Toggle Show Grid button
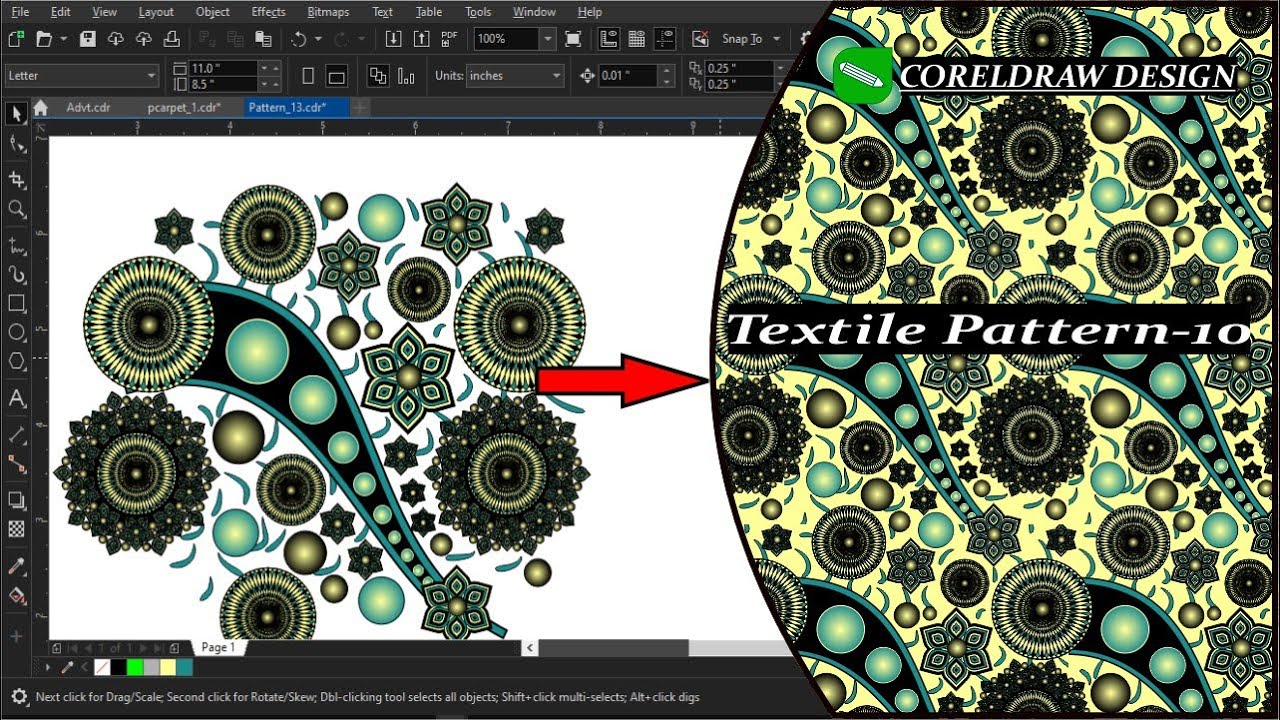The width and height of the screenshot is (1280, 720). coord(636,39)
